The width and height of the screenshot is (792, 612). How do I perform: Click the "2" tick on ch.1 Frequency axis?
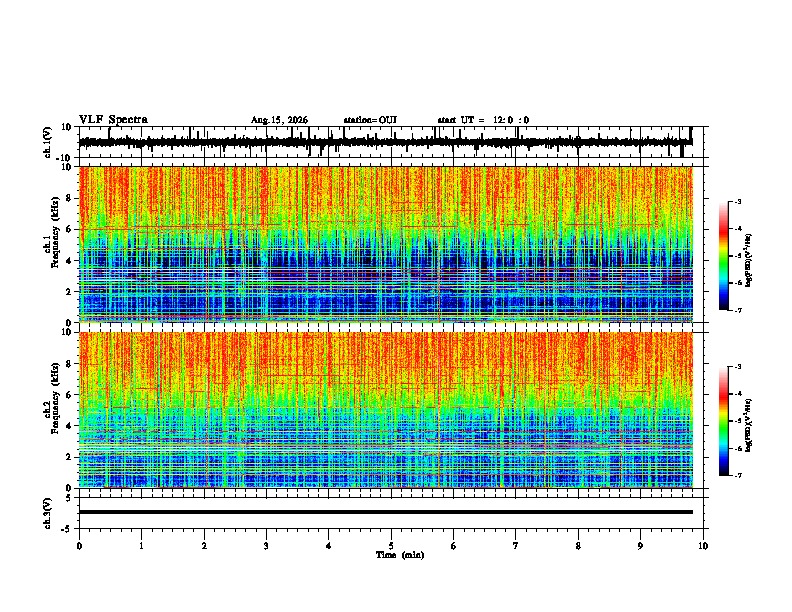pos(70,291)
